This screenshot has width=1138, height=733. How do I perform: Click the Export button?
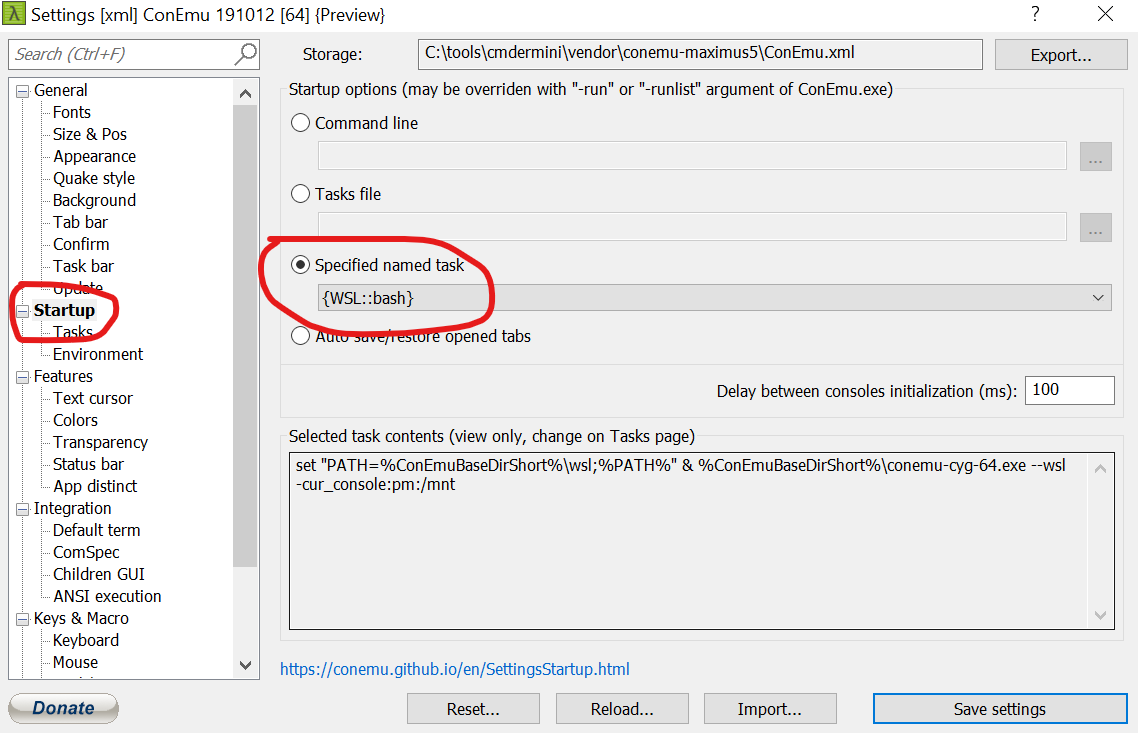1061,54
